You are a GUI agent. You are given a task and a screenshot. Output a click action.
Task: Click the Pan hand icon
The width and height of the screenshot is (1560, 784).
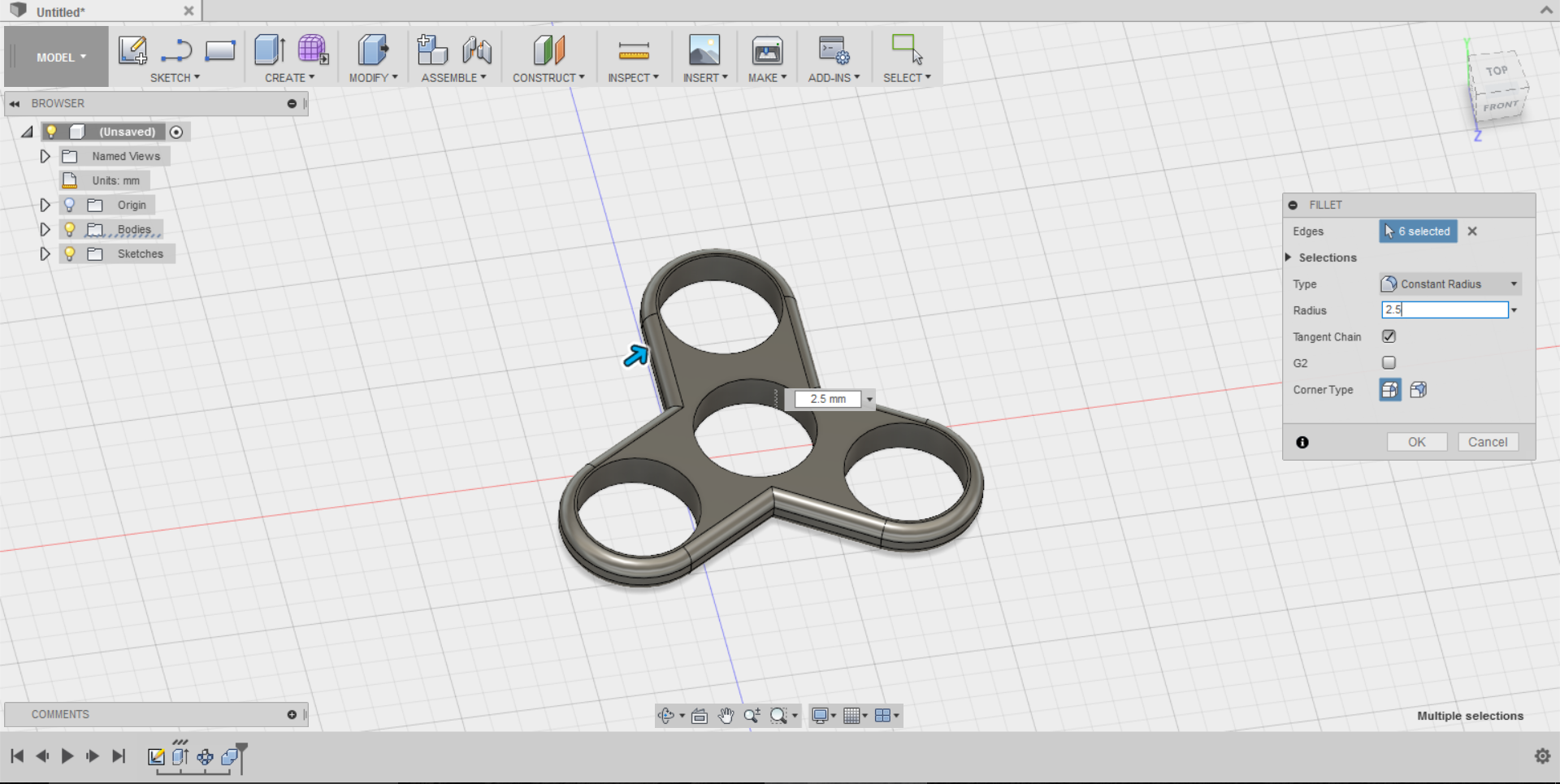[x=726, y=716]
